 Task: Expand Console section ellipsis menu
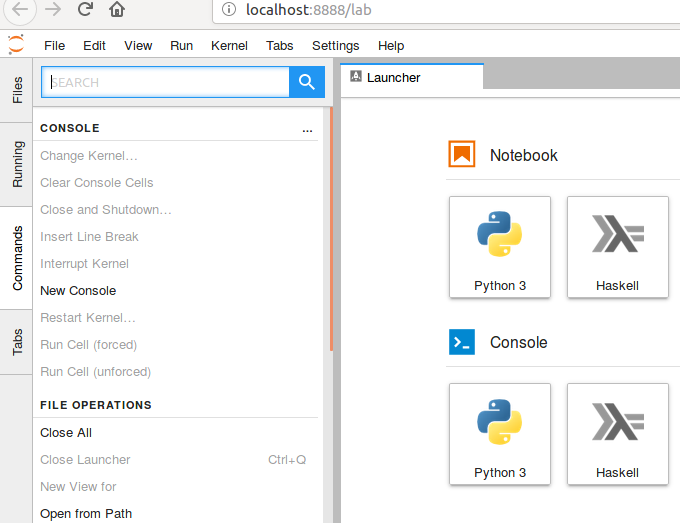tap(307, 130)
